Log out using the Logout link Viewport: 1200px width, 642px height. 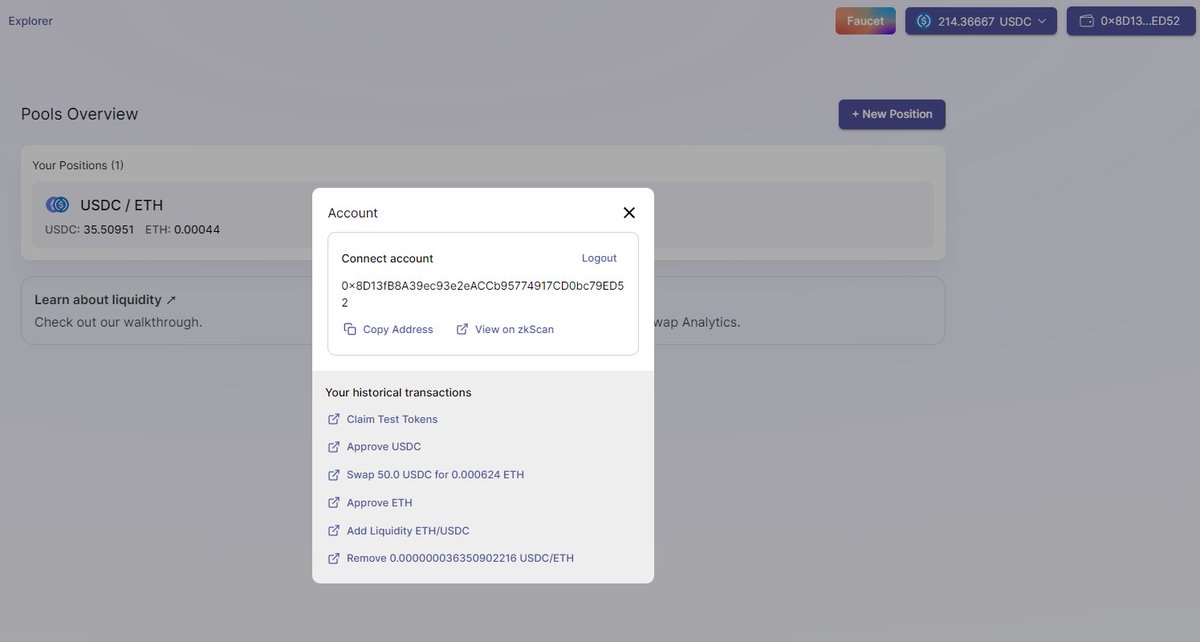coord(599,258)
